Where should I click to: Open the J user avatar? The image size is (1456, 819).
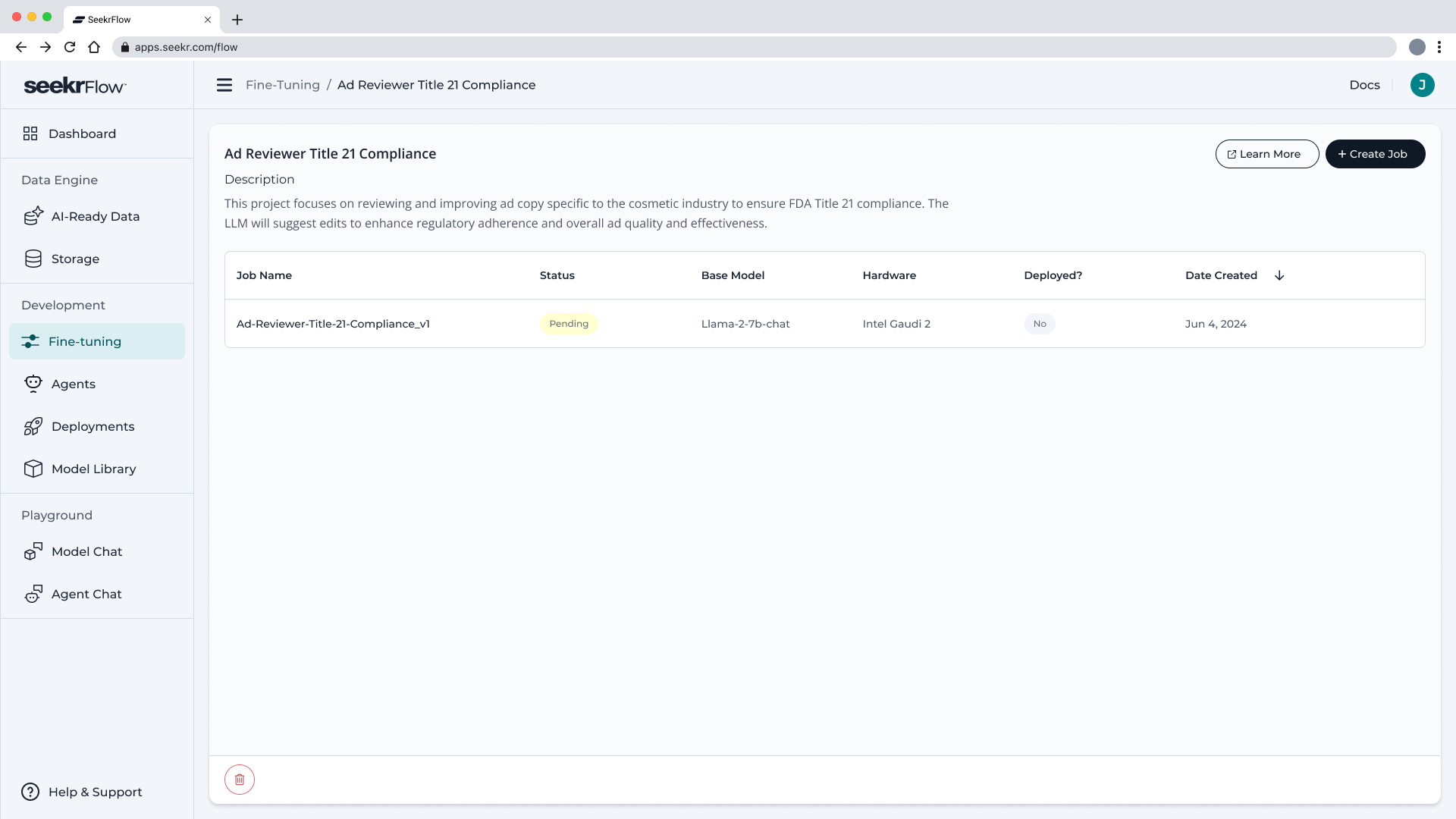click(x=1423, y=85)
